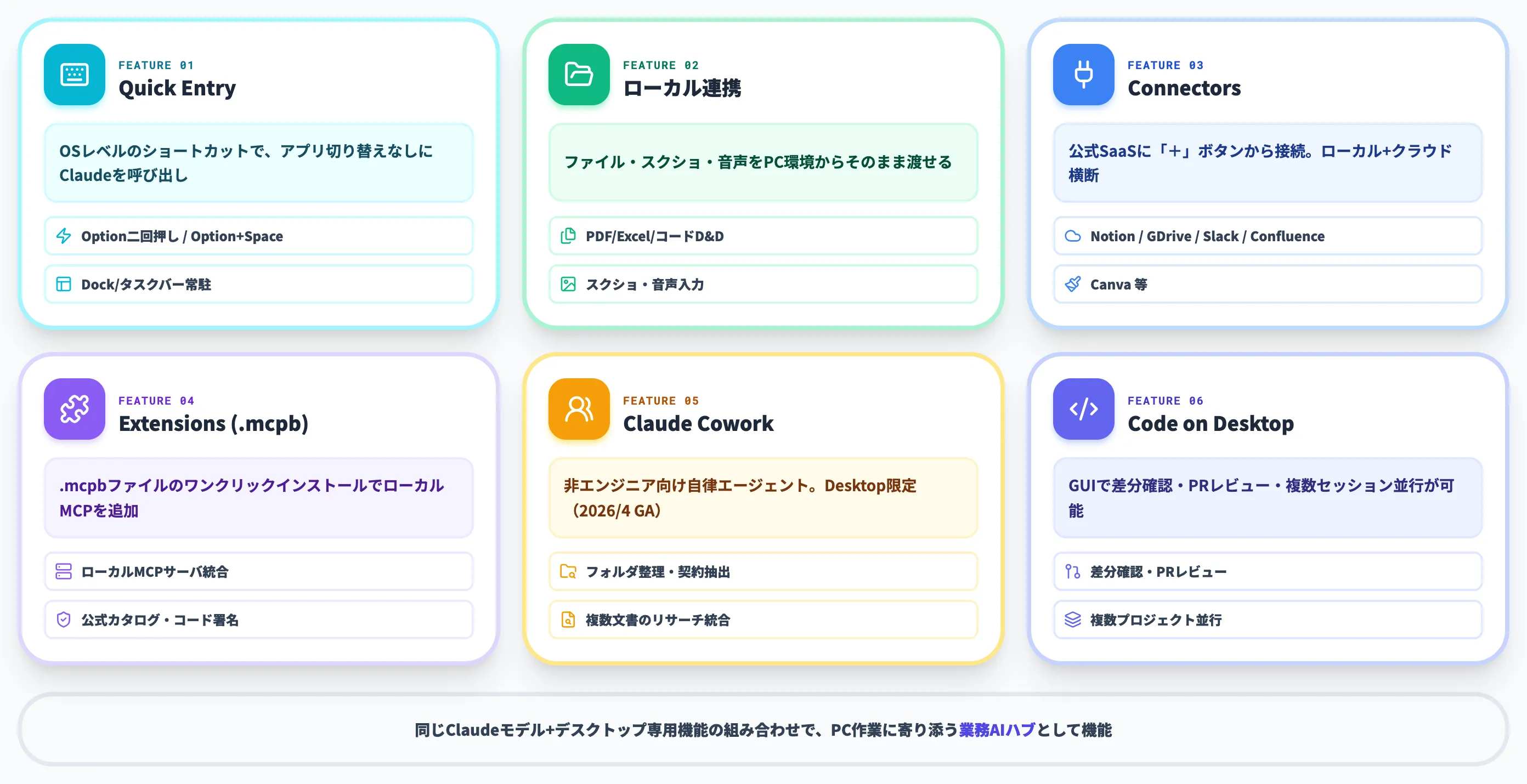Click the Claude Cowork heading

pyautogui.click(x=698, y=424)
